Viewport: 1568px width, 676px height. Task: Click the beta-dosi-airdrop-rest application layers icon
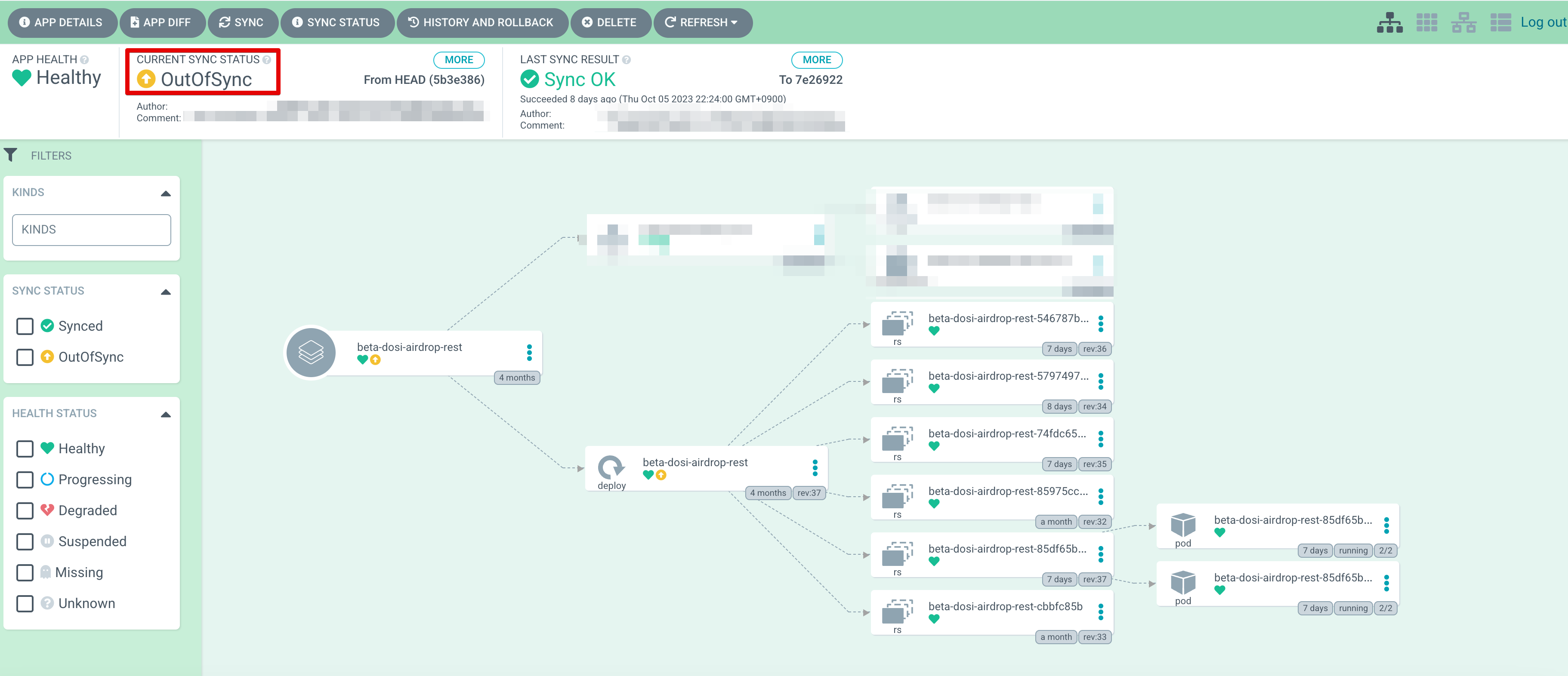point(311,352)
